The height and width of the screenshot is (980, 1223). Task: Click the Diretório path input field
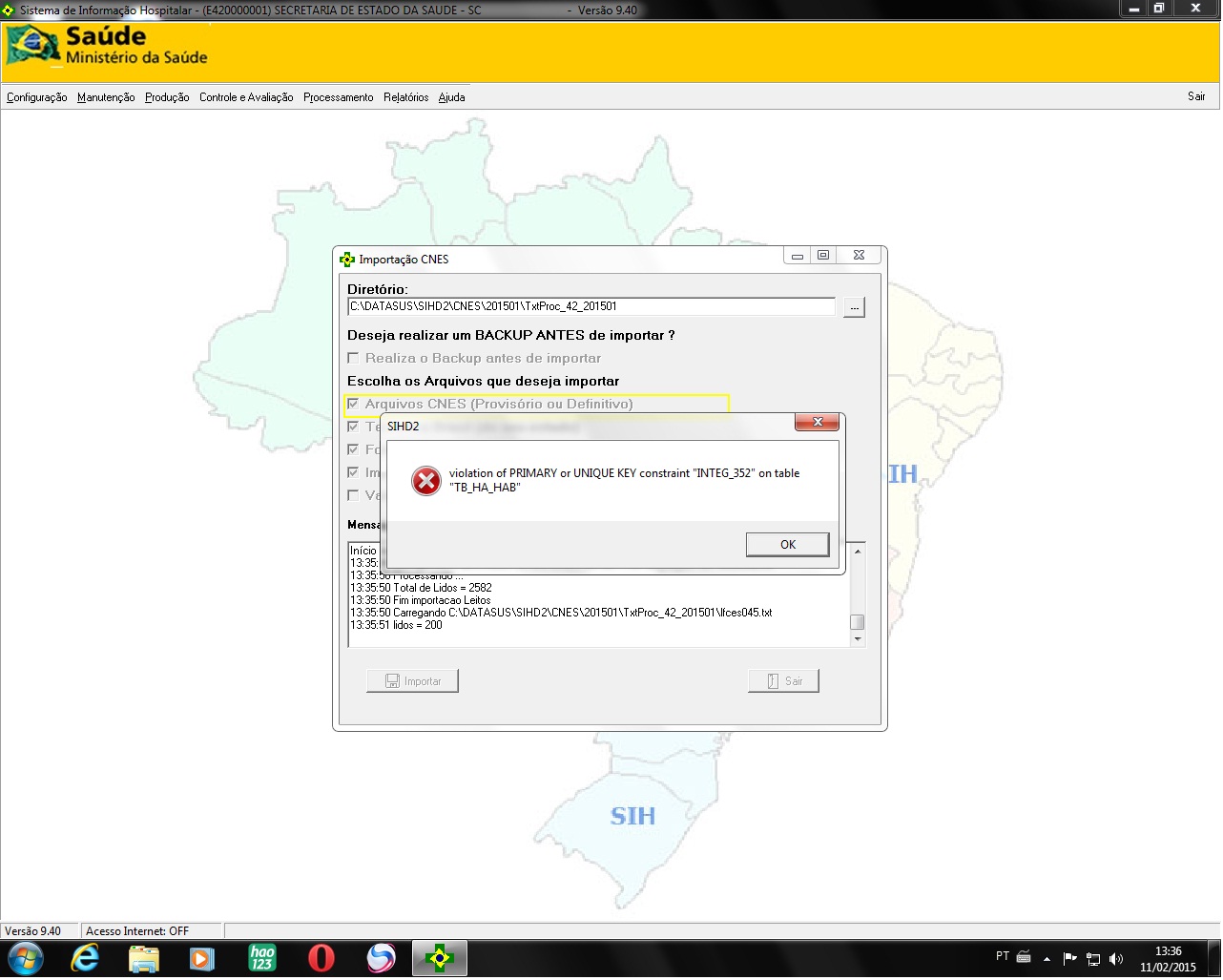[x=591, y=307]
